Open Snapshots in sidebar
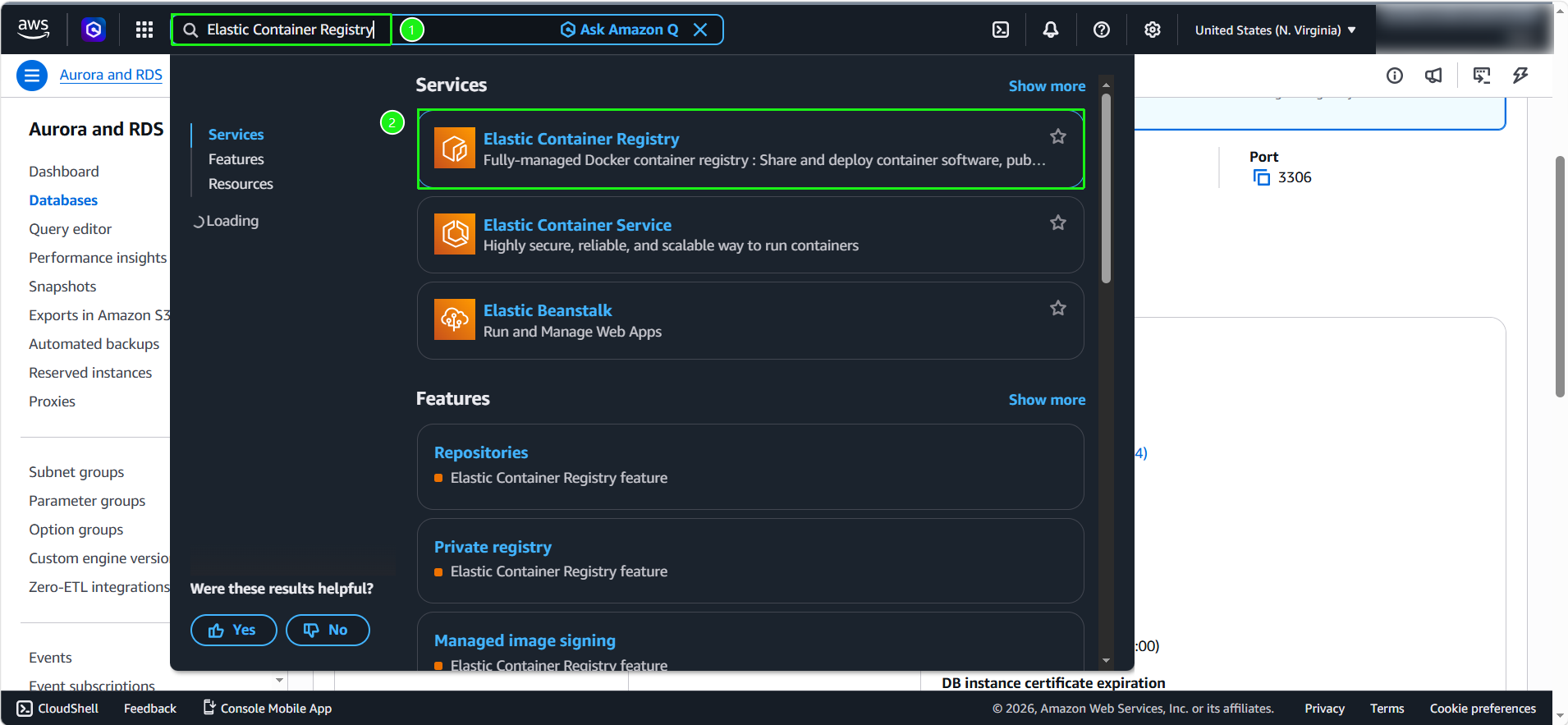The height and width of the screenshot is (725, 1568). click(62, 287)
